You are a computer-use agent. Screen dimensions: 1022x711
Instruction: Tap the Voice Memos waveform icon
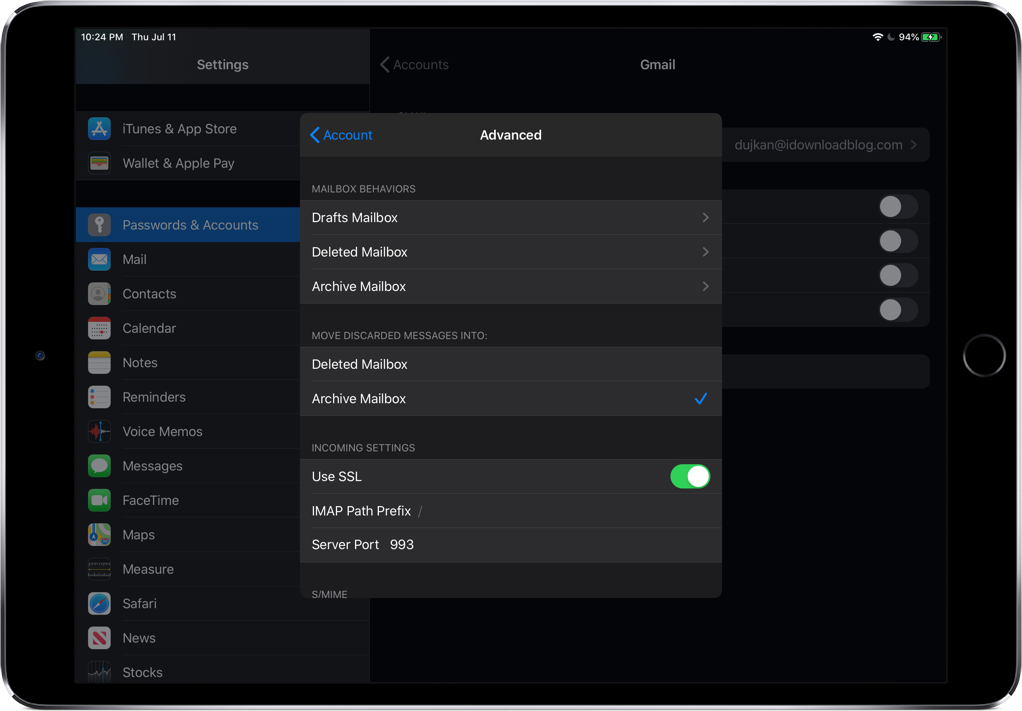99,431
